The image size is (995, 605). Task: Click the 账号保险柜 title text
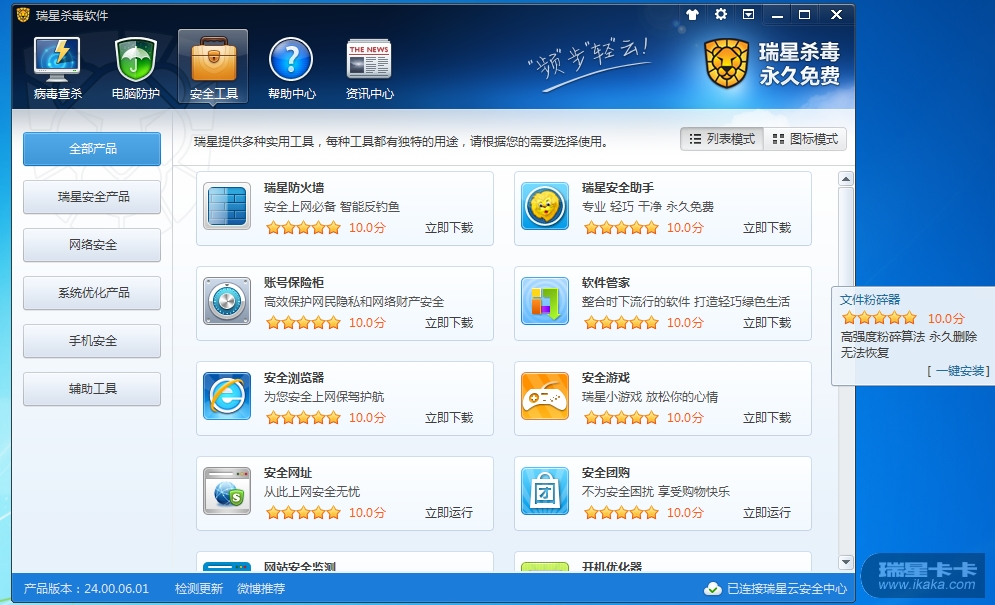[294, 283]
